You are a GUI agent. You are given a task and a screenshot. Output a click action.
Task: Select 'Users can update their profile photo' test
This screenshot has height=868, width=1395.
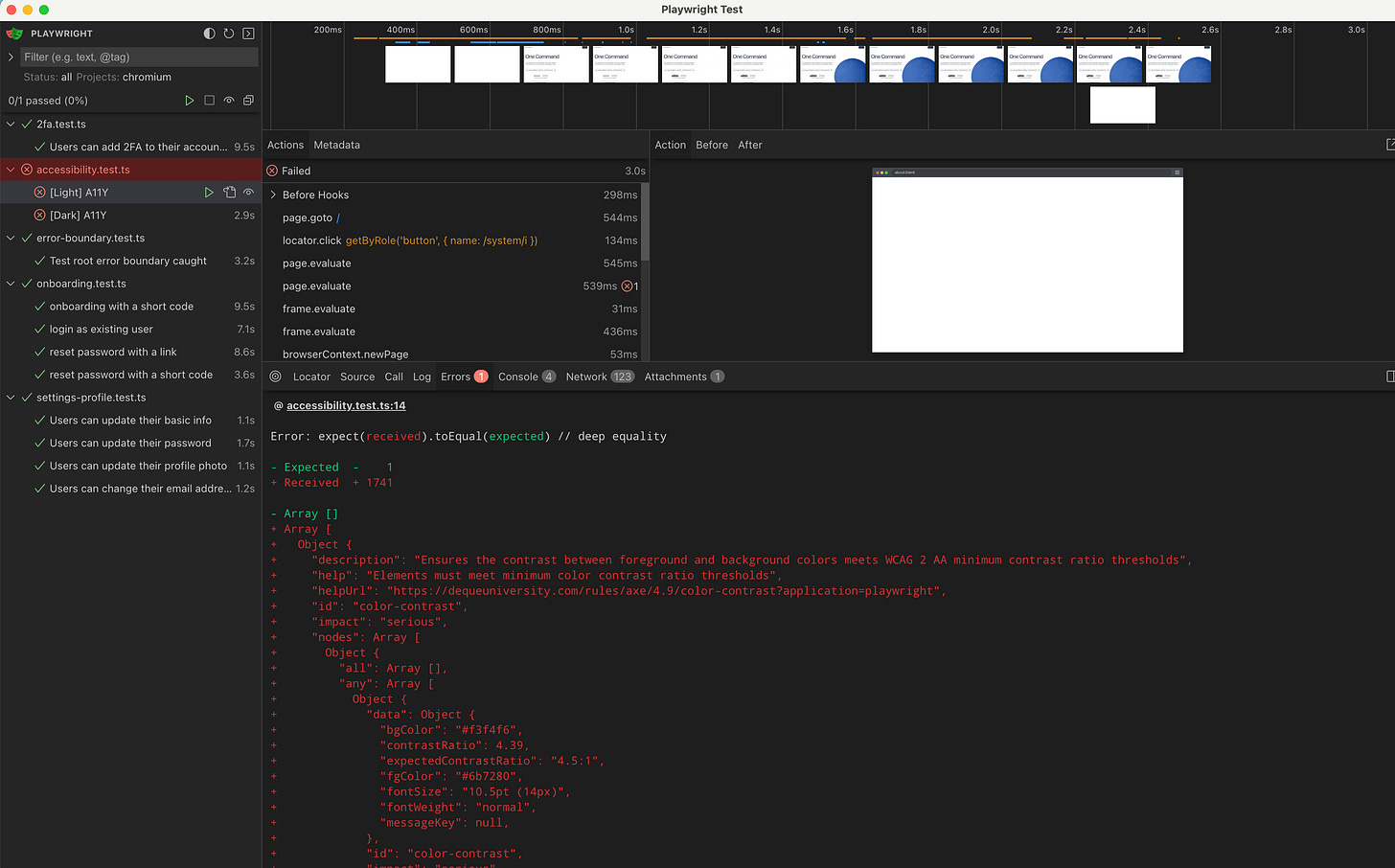click(130, 466)
